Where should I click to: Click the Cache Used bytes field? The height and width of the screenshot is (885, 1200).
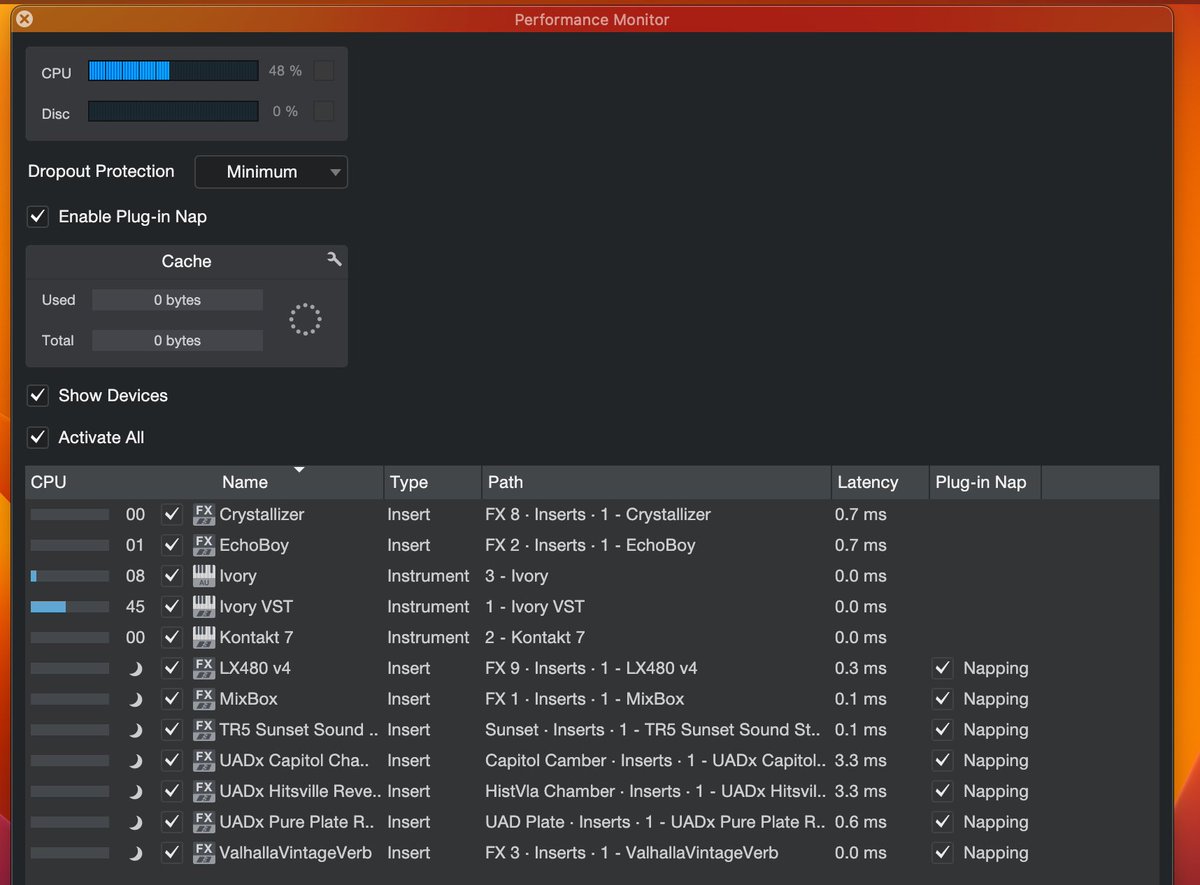177,300
